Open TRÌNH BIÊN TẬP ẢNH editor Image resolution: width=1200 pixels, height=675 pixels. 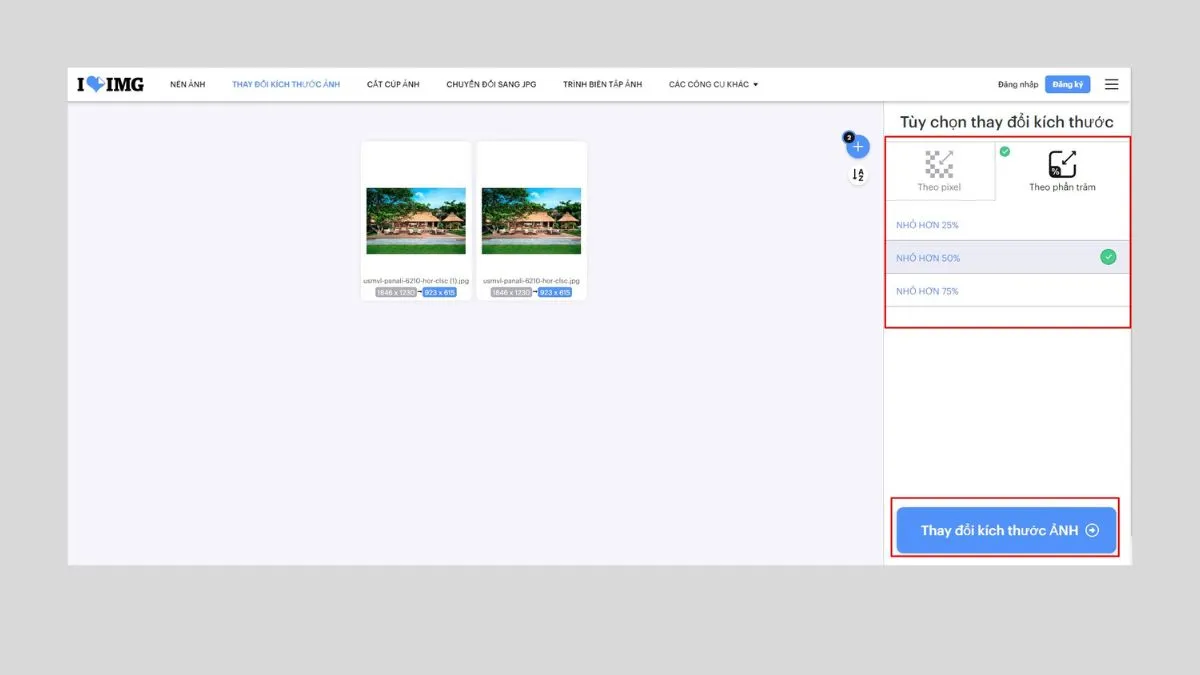(x=602, y=85)
